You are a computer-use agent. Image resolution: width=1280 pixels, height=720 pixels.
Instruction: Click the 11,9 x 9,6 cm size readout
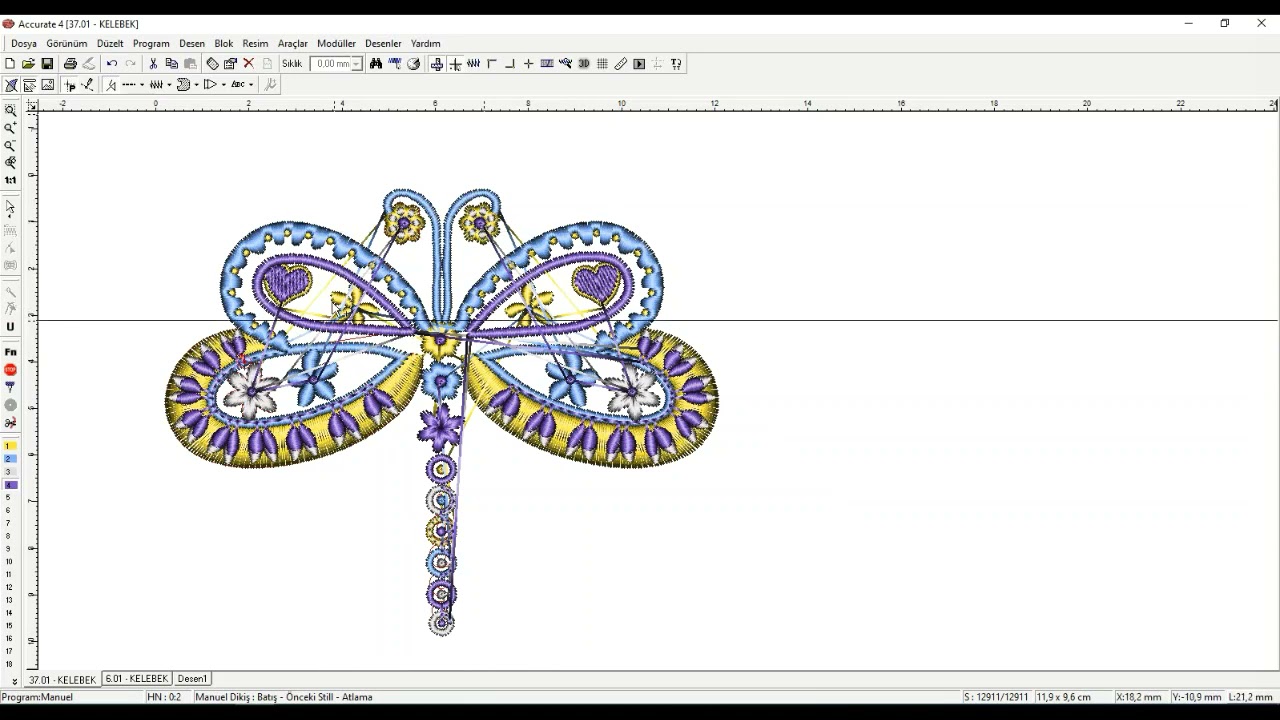click(x=1063, y=697)
